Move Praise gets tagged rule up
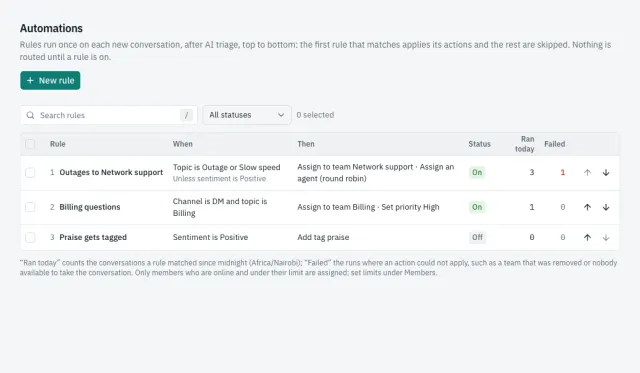 [x=587, y=238]
